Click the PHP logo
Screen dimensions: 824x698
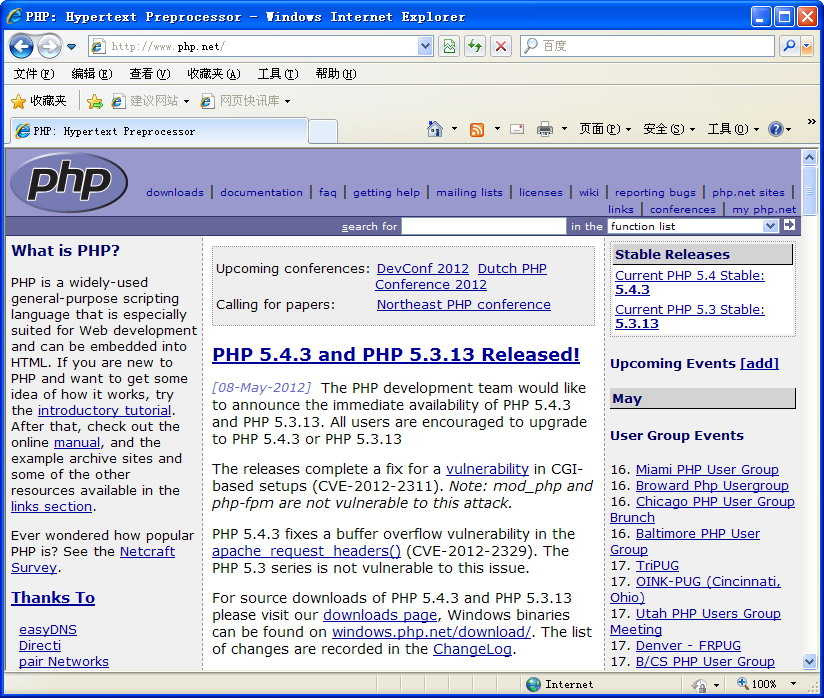[x=69, y=182]
